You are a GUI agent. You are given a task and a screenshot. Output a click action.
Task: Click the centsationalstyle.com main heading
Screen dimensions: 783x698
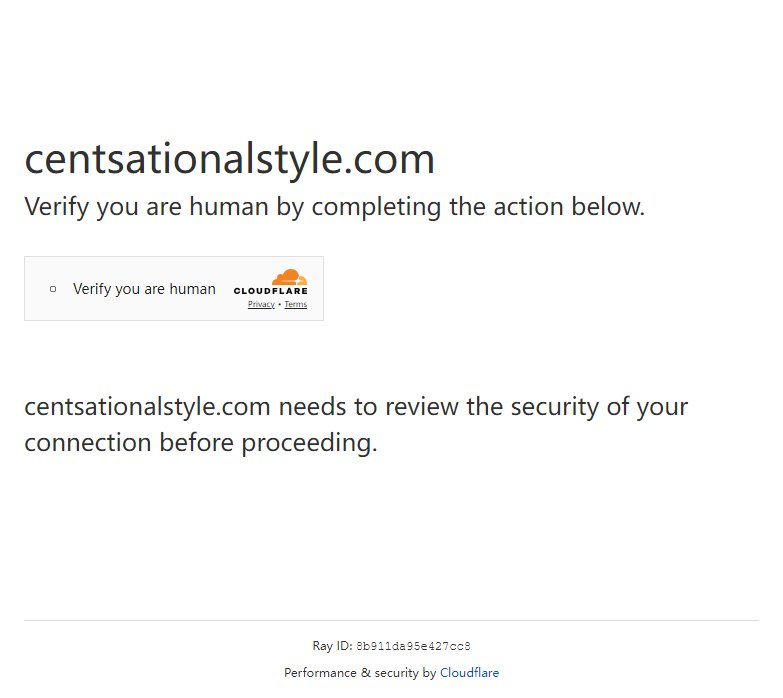(x=230, y=160)
